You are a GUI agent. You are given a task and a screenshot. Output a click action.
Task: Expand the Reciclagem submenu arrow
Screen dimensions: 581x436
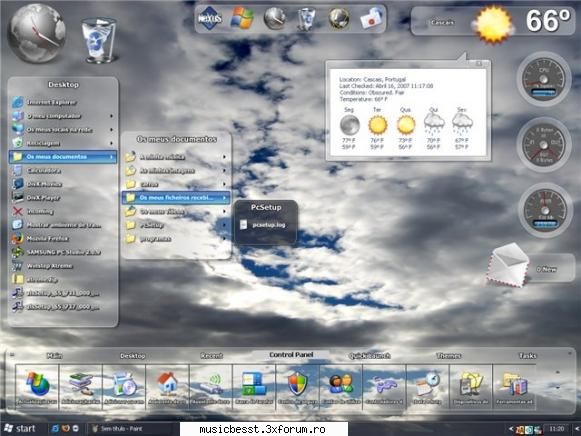[111, 143]
